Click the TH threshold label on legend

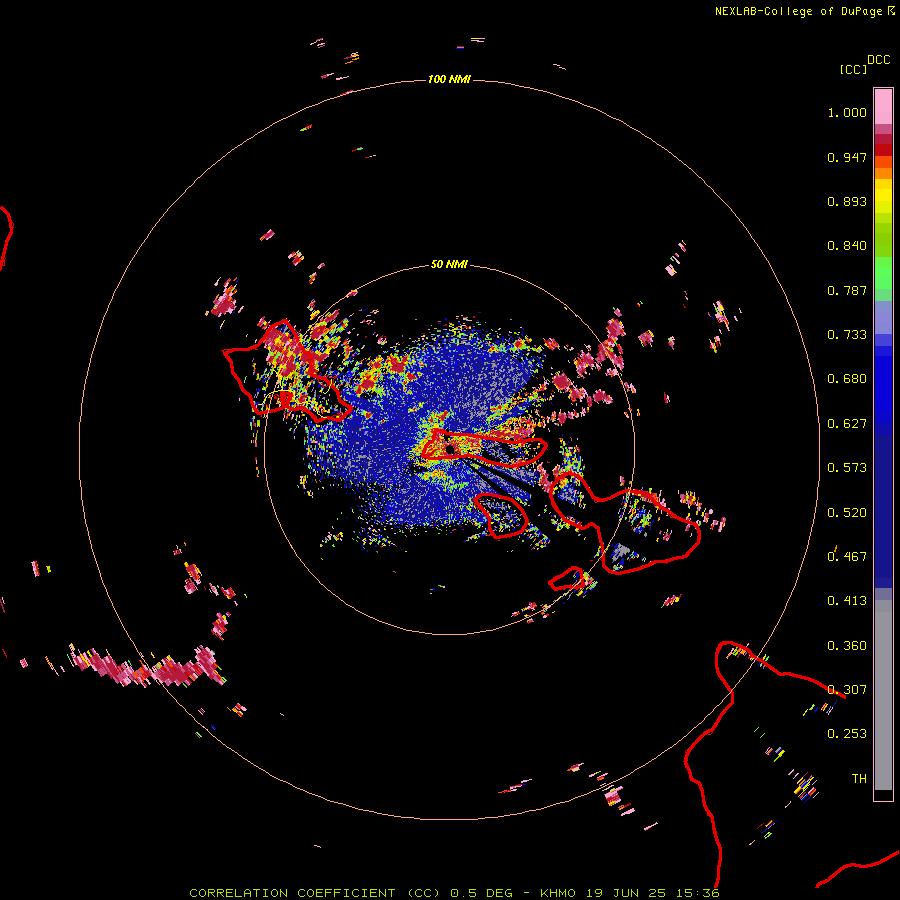coord(859,779)
